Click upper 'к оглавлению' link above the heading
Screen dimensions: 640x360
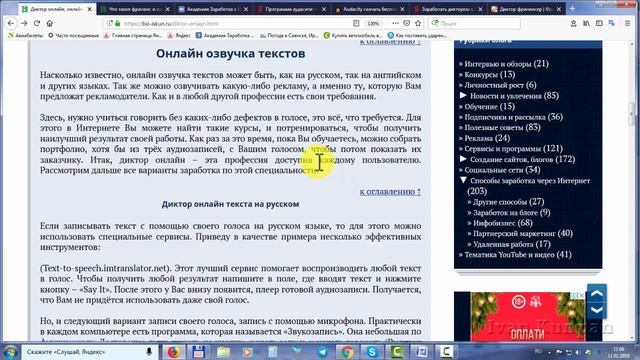(x=390, y=42)
